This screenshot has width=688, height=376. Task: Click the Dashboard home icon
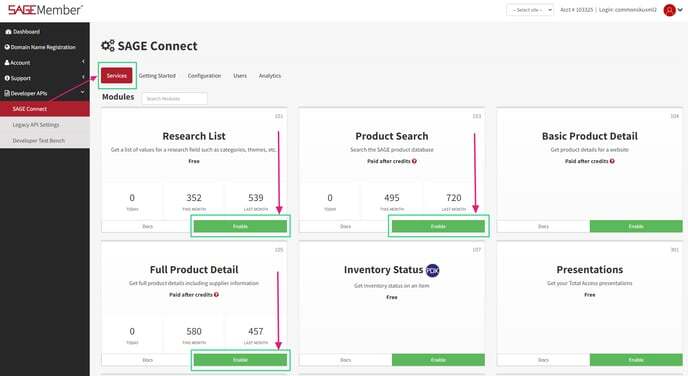click(x=8, y=32)
